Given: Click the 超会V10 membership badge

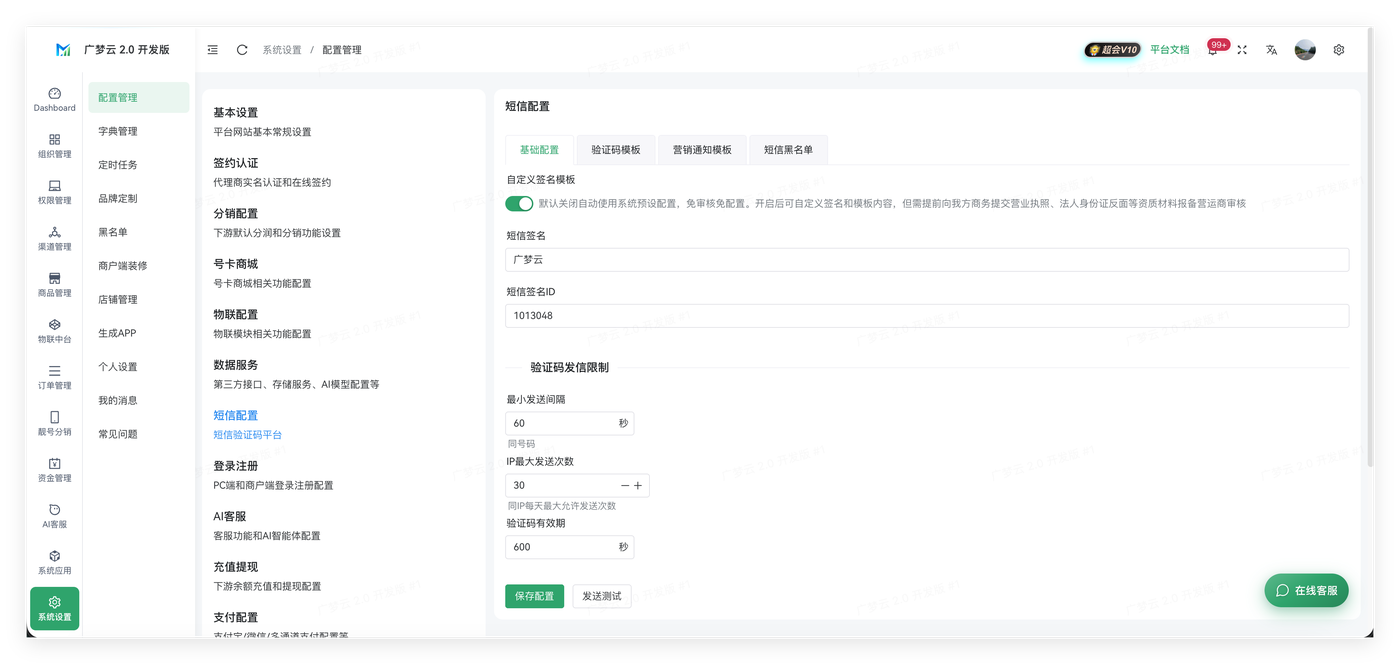Looking at the screenshot, I should click(x=1112, y=50).
